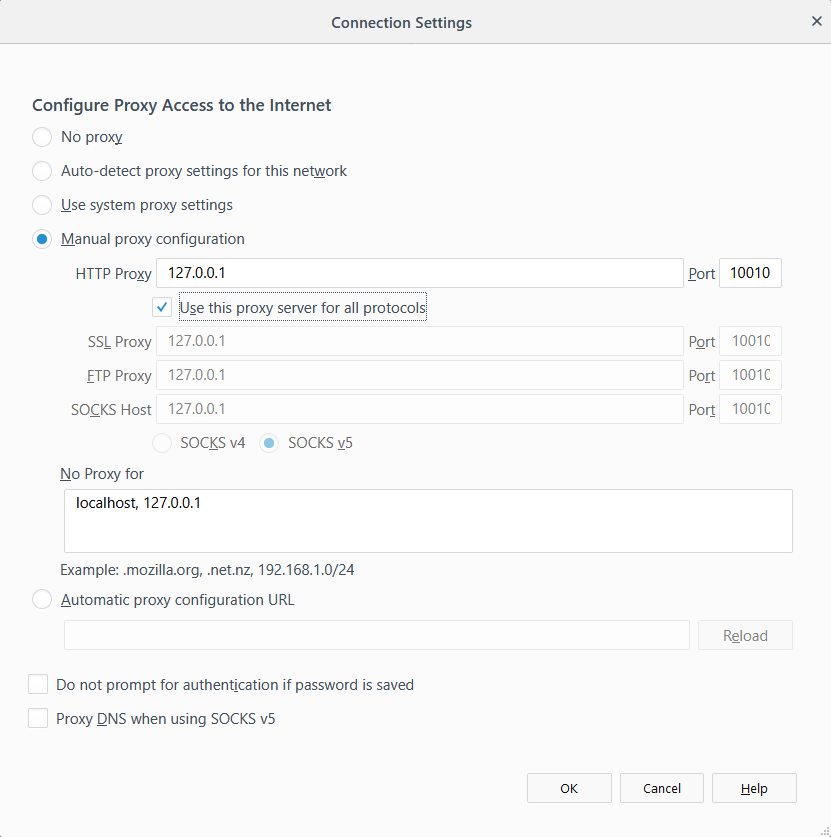Select Manual proxy configuration
The height and width of the screenshot is (837, 831).
[x=41, y=239]
